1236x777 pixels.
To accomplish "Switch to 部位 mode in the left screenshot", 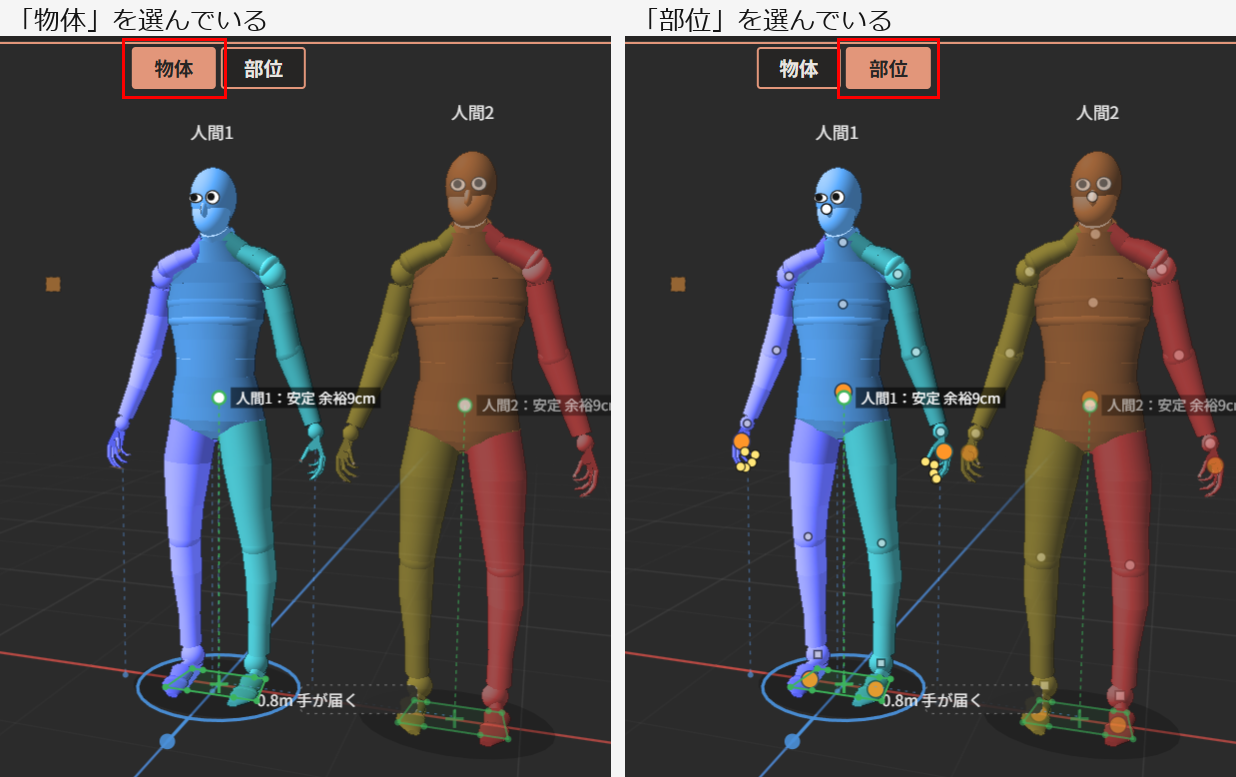I will point(263,68).
